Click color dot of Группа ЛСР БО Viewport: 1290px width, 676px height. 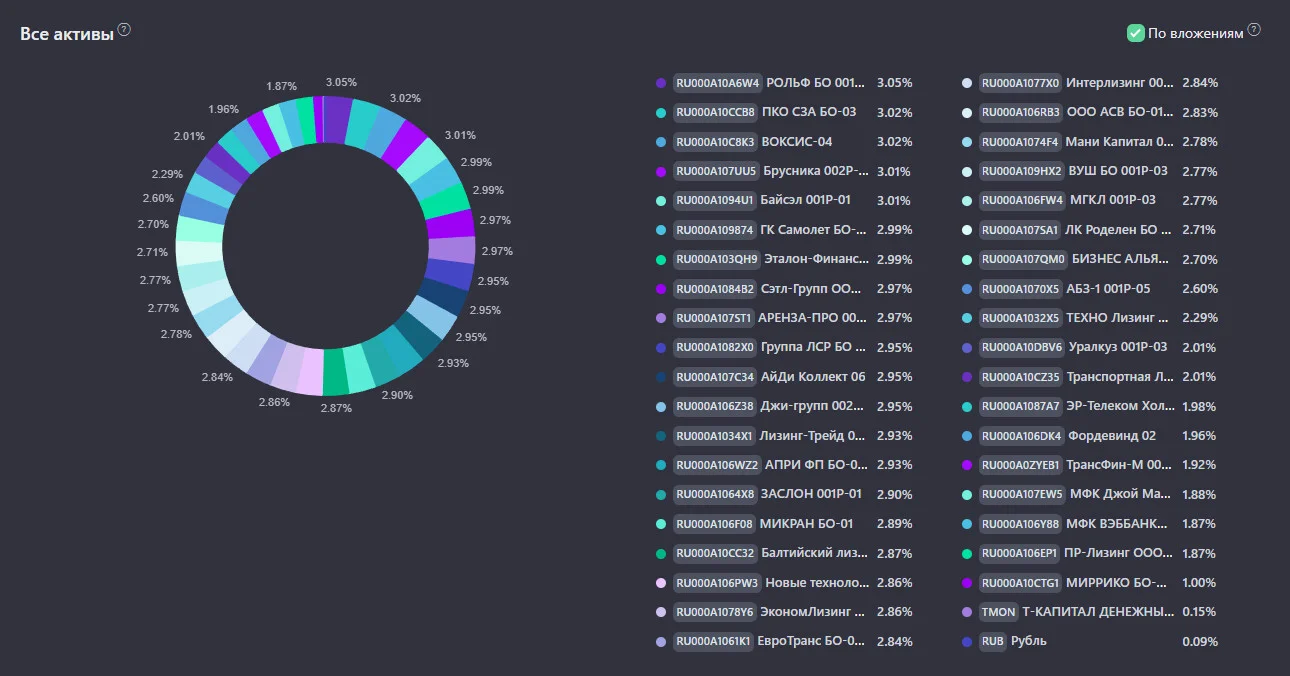pyautogui.click(x=661, y=348)
